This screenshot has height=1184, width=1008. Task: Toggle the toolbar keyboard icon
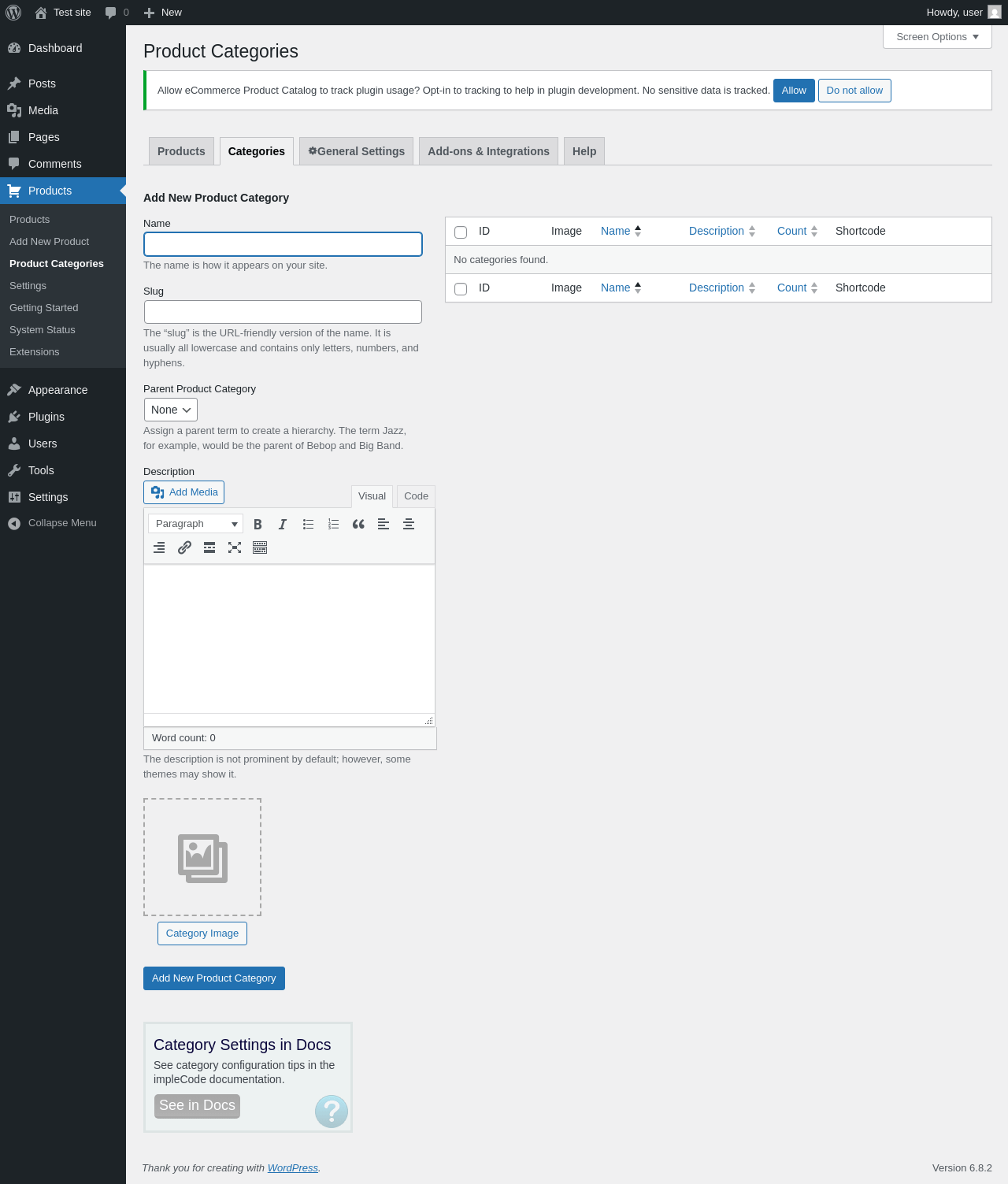pyautogui.click(x=260, y=547)
